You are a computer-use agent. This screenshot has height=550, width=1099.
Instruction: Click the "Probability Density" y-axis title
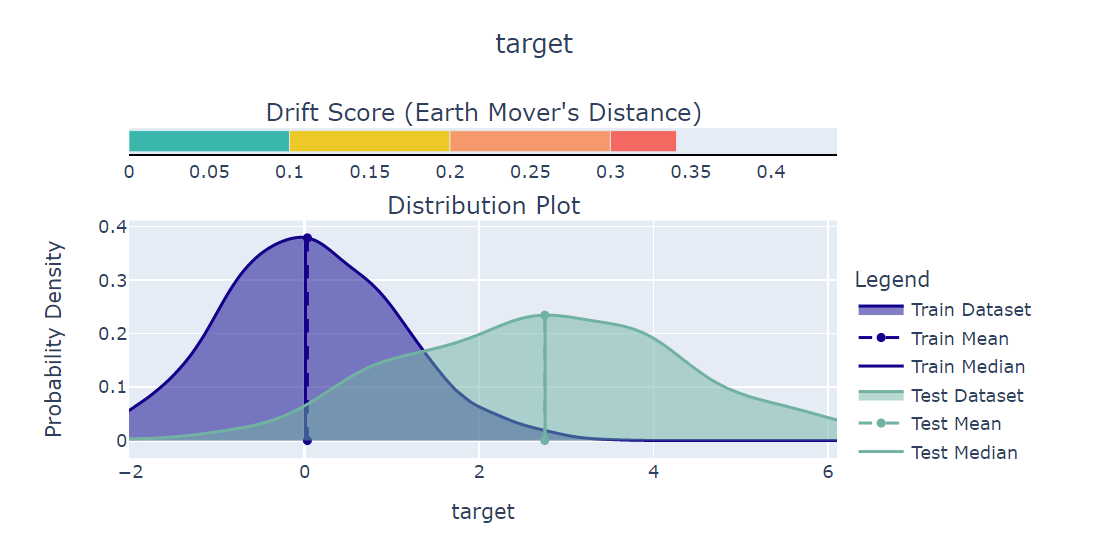pos(54,338)
